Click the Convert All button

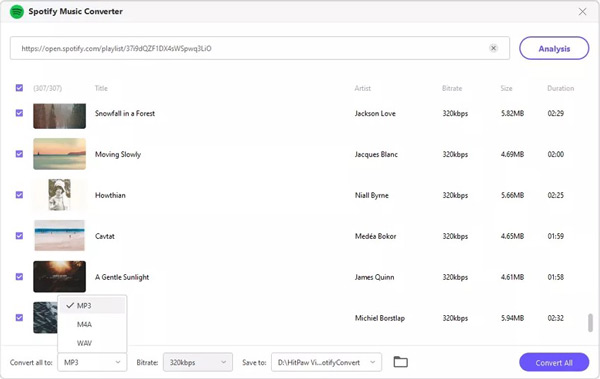point(554,362)
